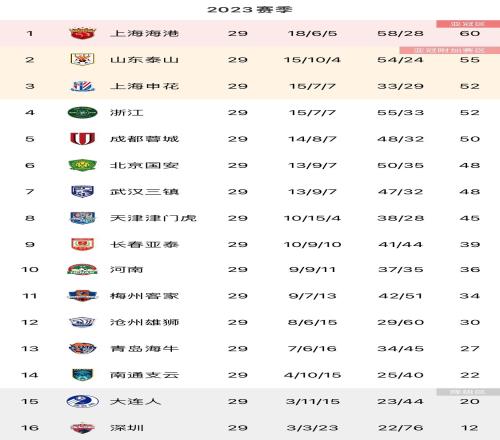The image size is (500, 440).
Task: Click the Shanghai Shenhua (上海申花) team logo
Action: (x=83, y=86)
